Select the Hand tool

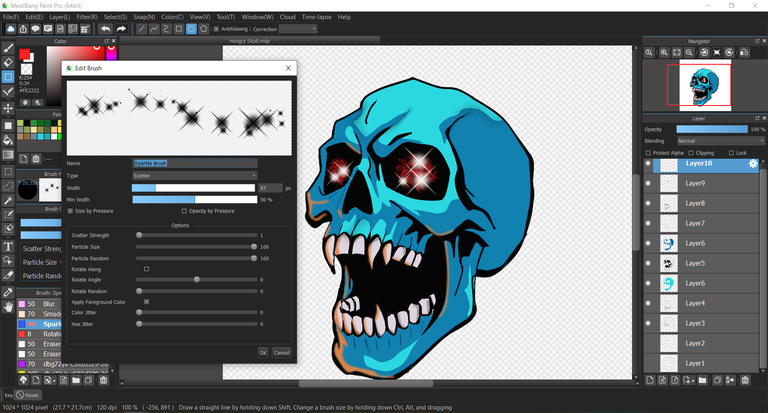pos(8,307)
